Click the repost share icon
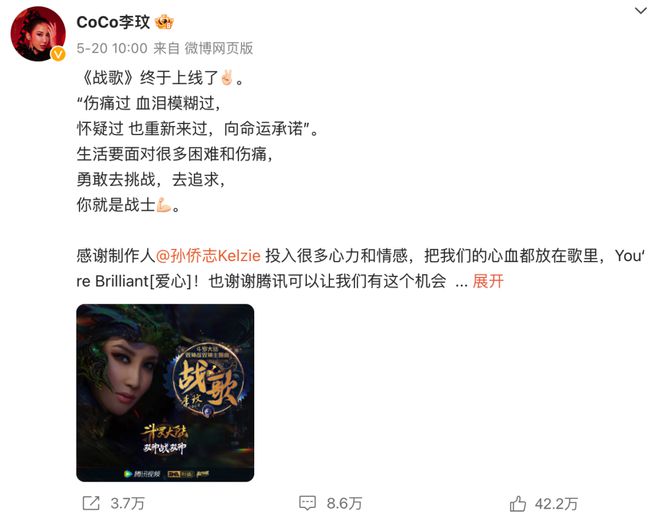Image resolution: width=660 pixels, height=519 pixels. (91, 503)
